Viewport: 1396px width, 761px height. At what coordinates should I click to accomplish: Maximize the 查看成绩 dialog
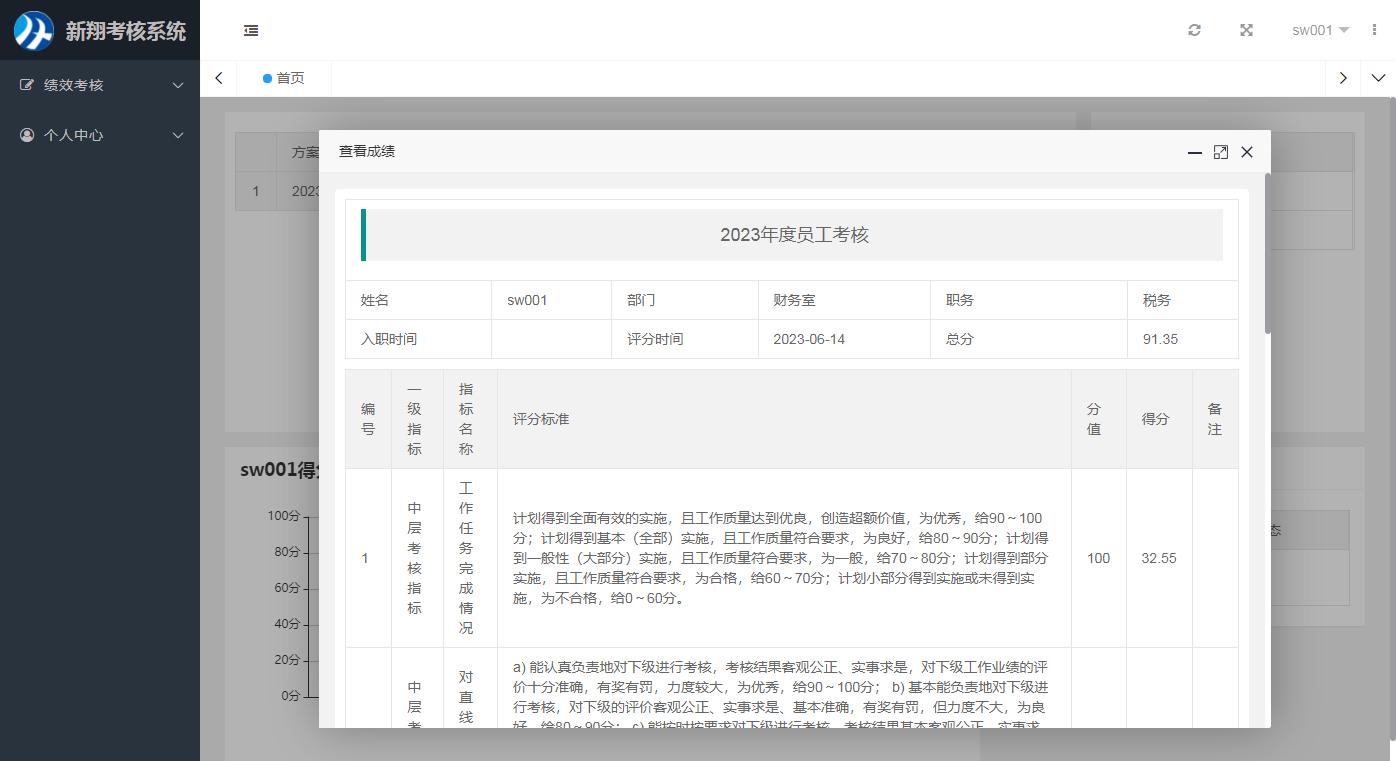(1220, 152)
